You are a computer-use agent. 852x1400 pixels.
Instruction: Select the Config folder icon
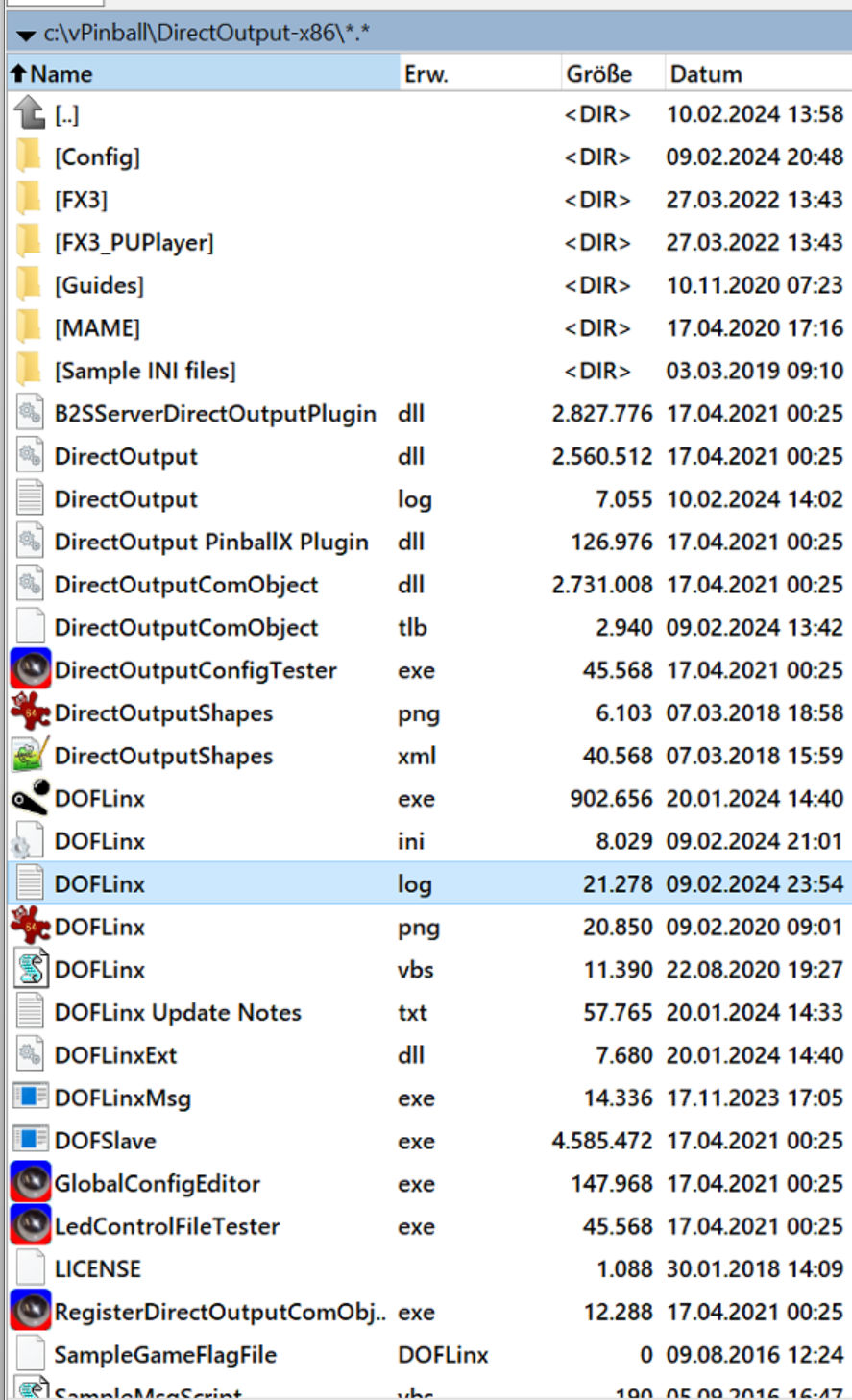pos(30,157)
